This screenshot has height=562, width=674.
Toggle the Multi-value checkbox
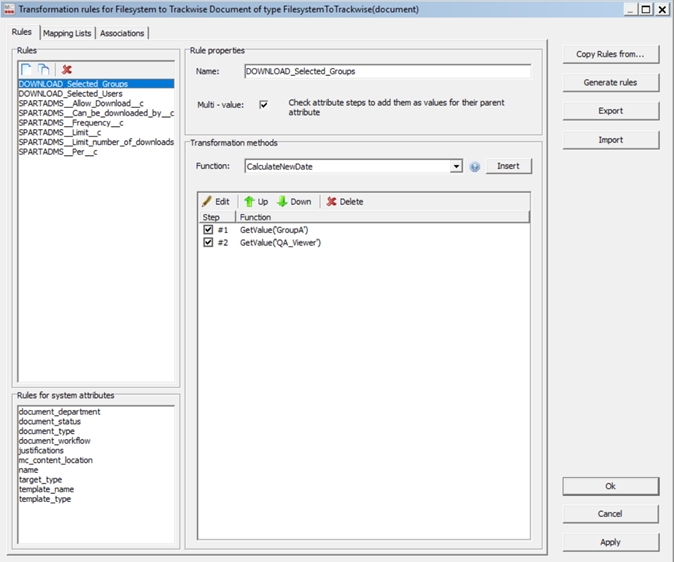click(264, 104)
